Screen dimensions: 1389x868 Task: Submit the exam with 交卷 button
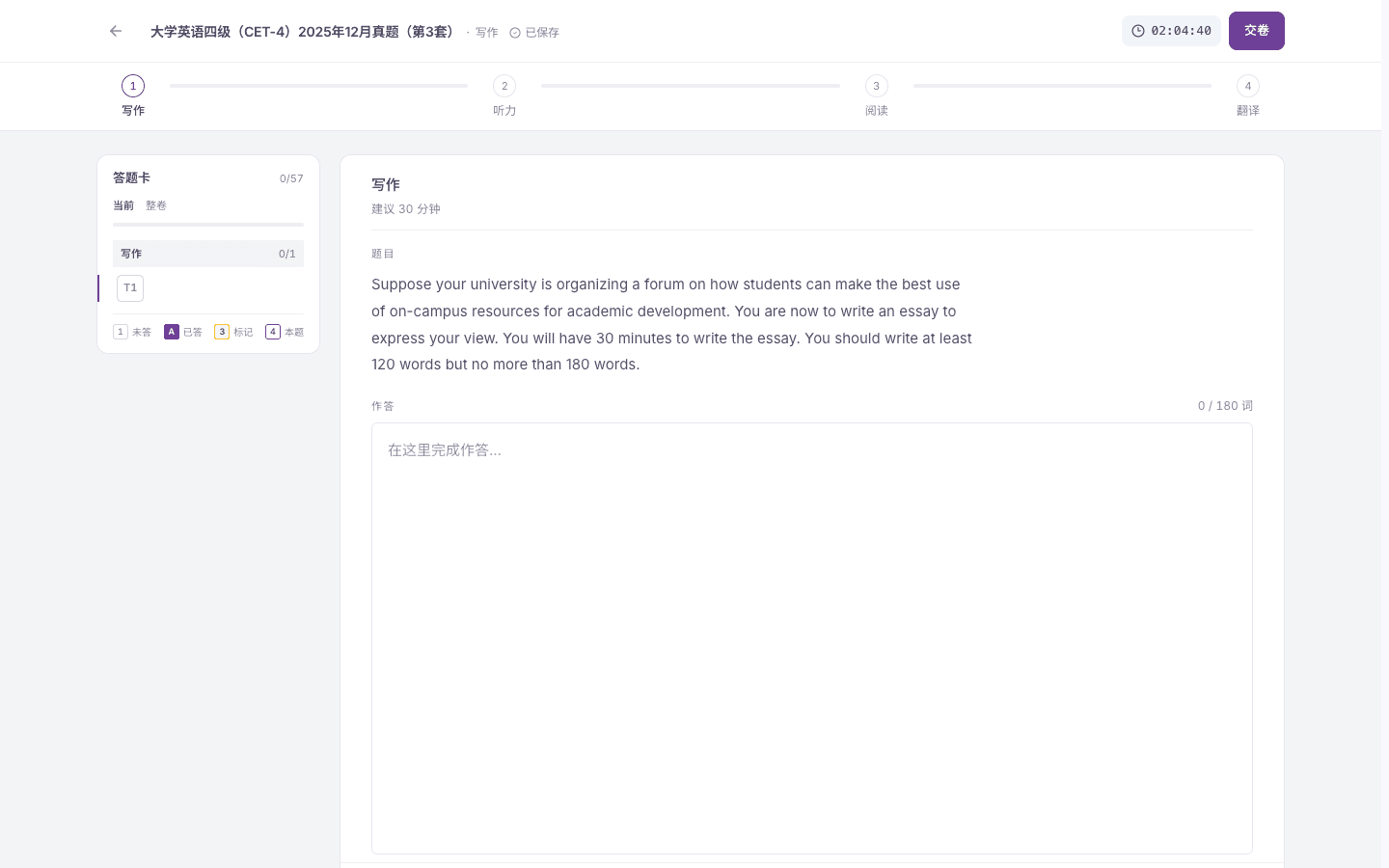[1256, 31]
